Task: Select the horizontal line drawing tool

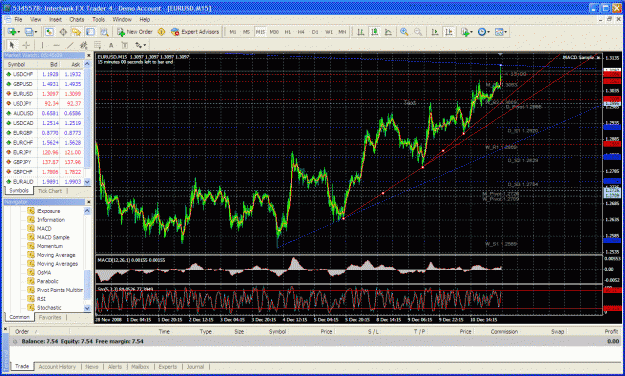Action: click(56, 45)
